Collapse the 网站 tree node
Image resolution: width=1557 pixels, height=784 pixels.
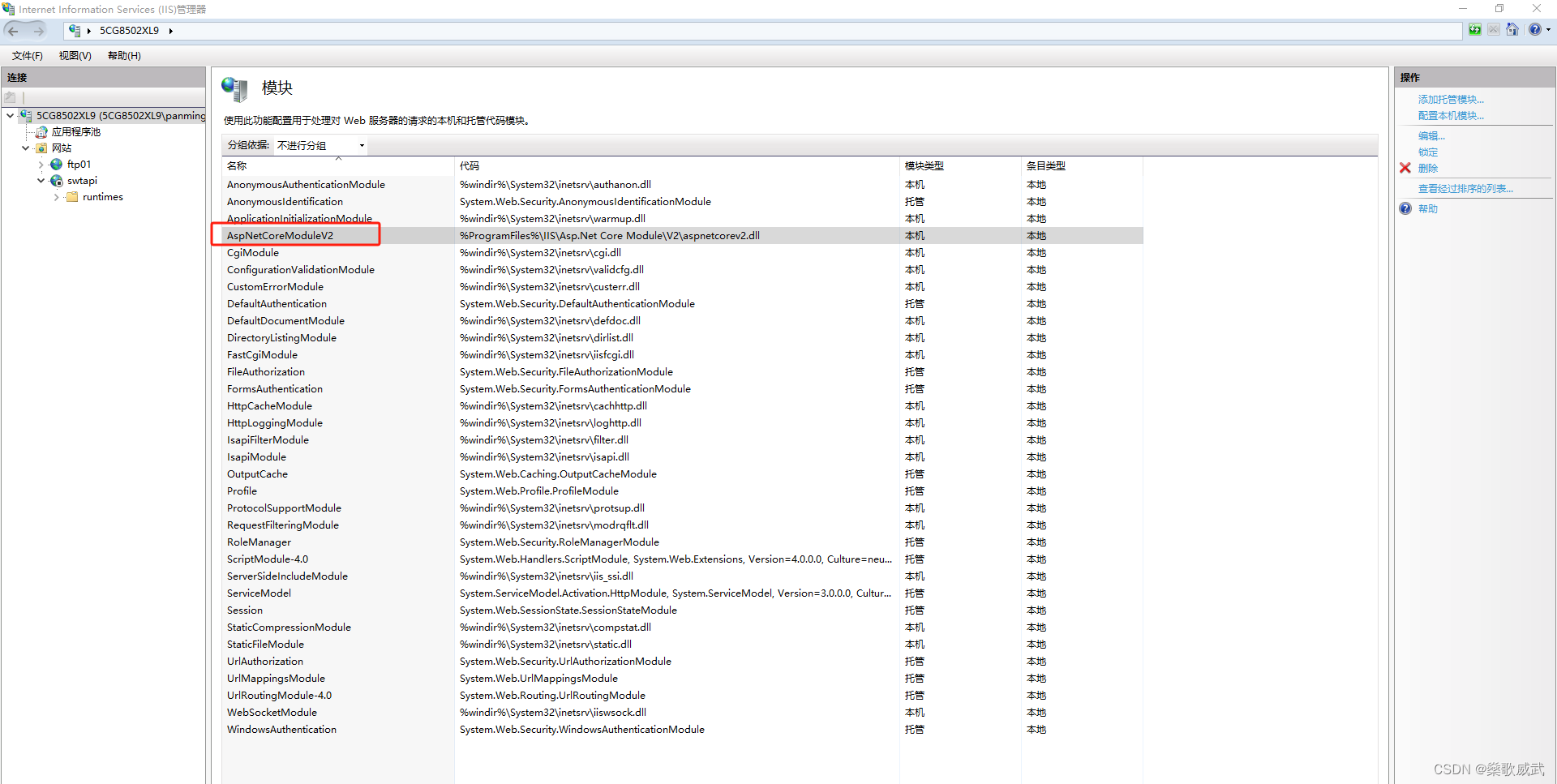25,148
